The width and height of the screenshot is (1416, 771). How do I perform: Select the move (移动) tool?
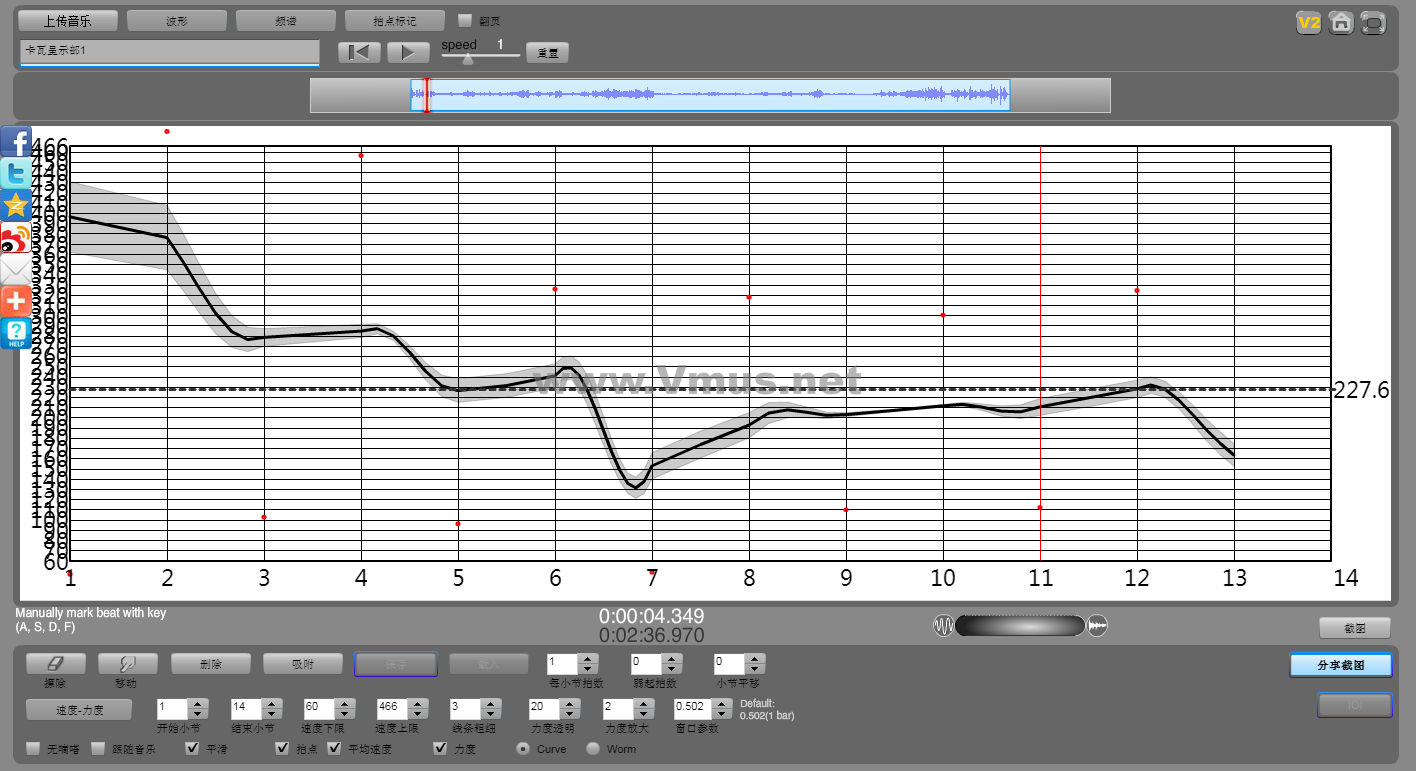point(127,663)
